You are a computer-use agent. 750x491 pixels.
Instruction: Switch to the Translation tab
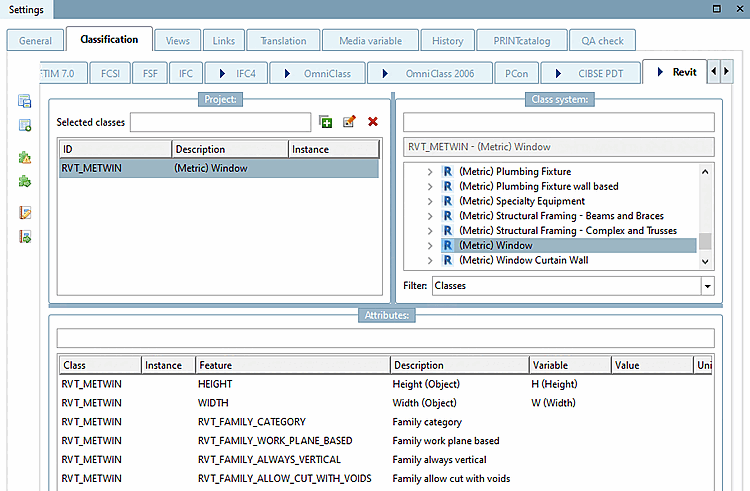coord(283,41)
